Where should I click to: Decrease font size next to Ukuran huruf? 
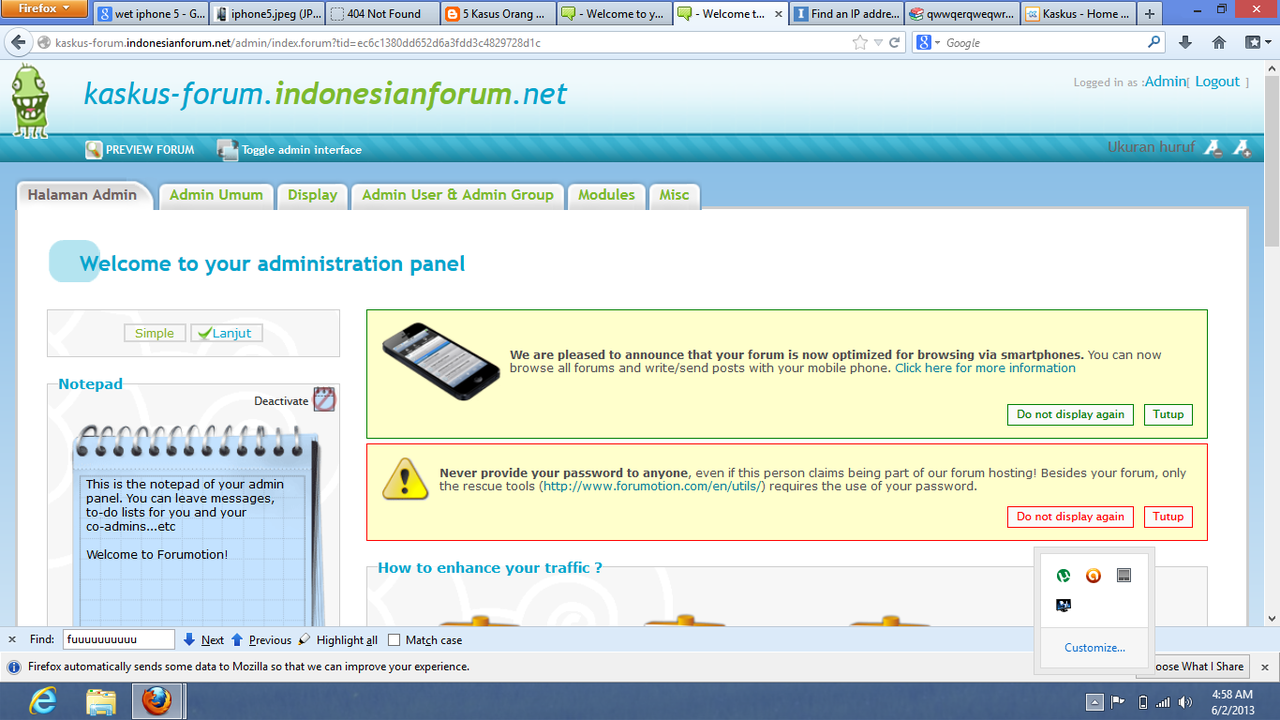(1212, 148)
